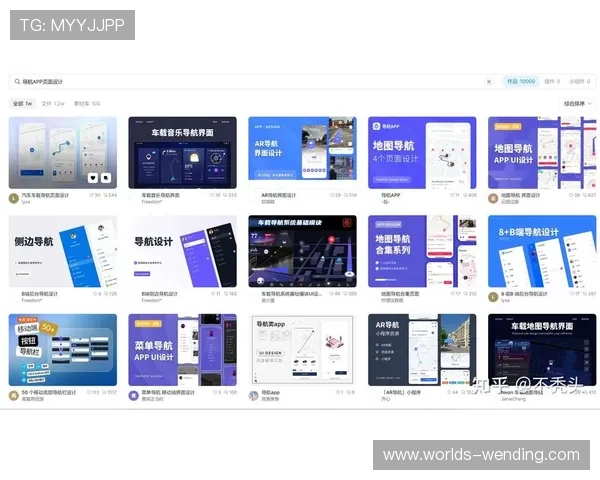
Task: Open the 车载地图导航界面 thumbnail
Action: 542,350
